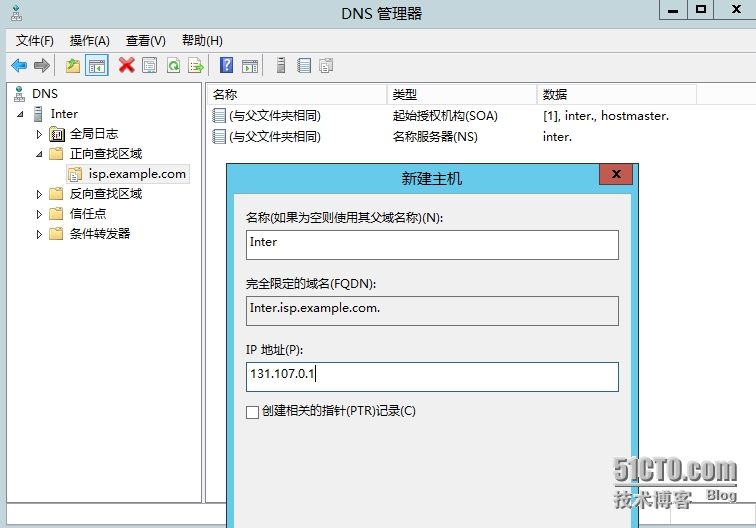Open Properties toolbar icon
The width and height of the screenshot is (756, 528).
[149, 65]
